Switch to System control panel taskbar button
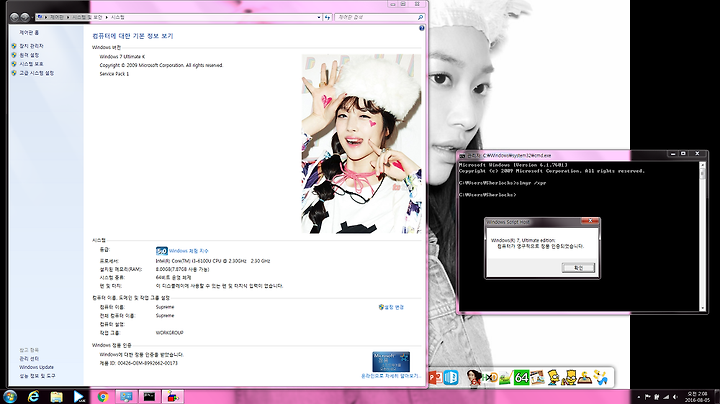The image size is (720, 404). pyautogui.click(x=126, y=397)
